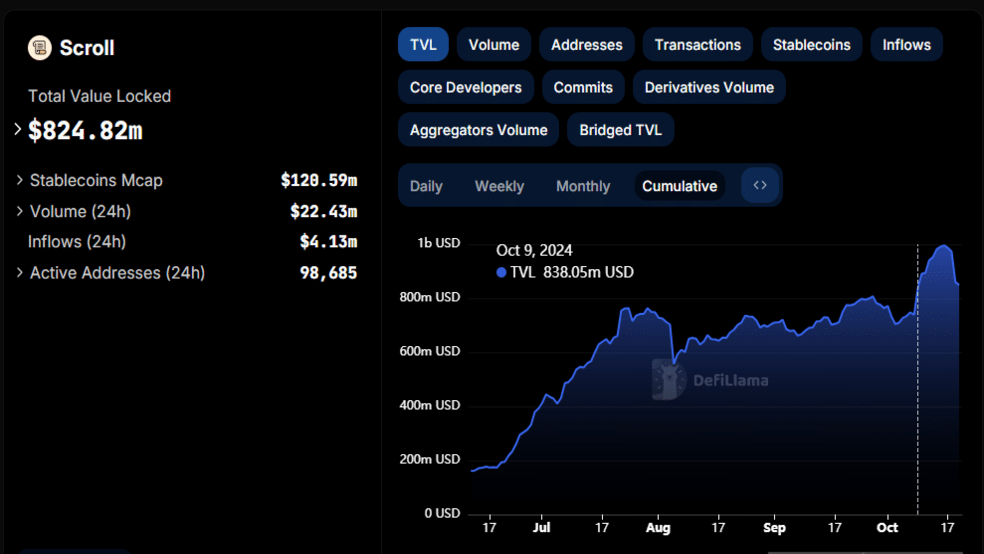
Task: Expand the Total Value Locked breakdown
Action: tap(18, 129)
